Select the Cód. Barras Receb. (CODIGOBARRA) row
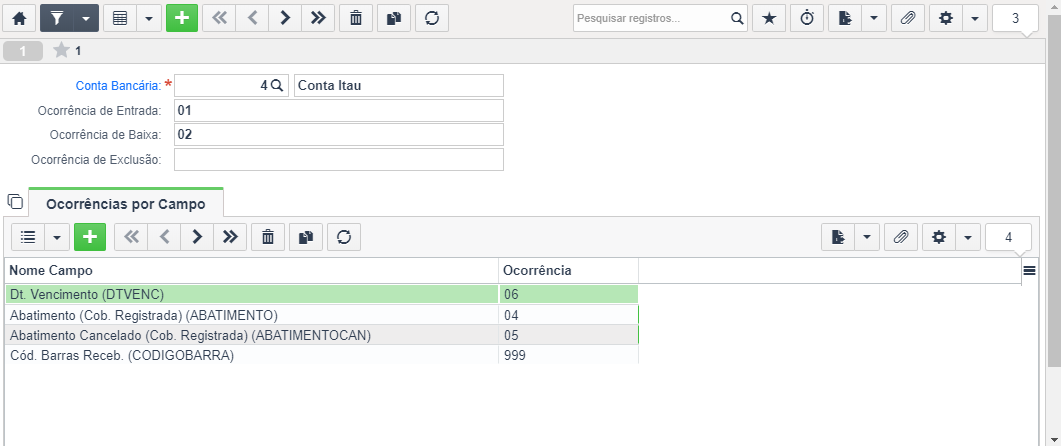Screen dimensions: 1061x446 tap(321, 355)
